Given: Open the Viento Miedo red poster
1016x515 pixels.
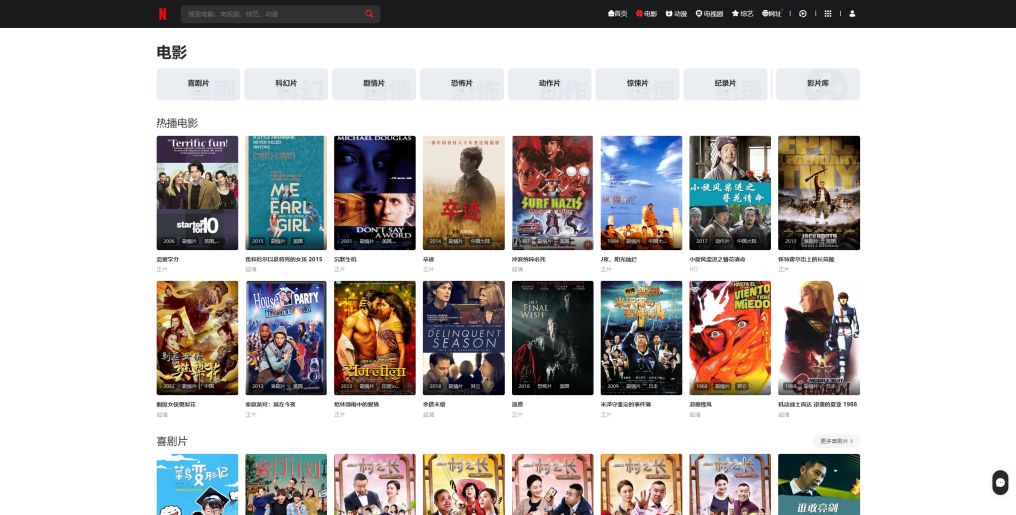Looking at the screenshot, I should pos(730,338).
